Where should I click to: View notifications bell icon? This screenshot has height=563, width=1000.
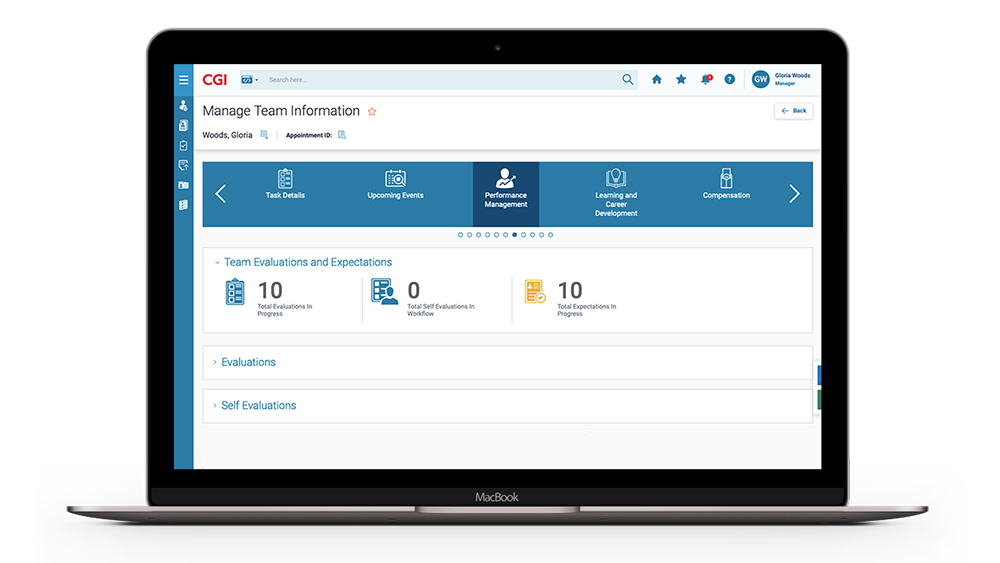(706, 80)
